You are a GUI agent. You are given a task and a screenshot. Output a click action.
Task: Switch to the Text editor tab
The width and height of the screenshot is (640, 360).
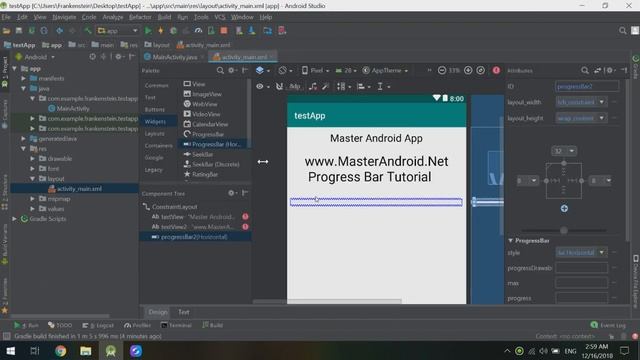[184, 312]
